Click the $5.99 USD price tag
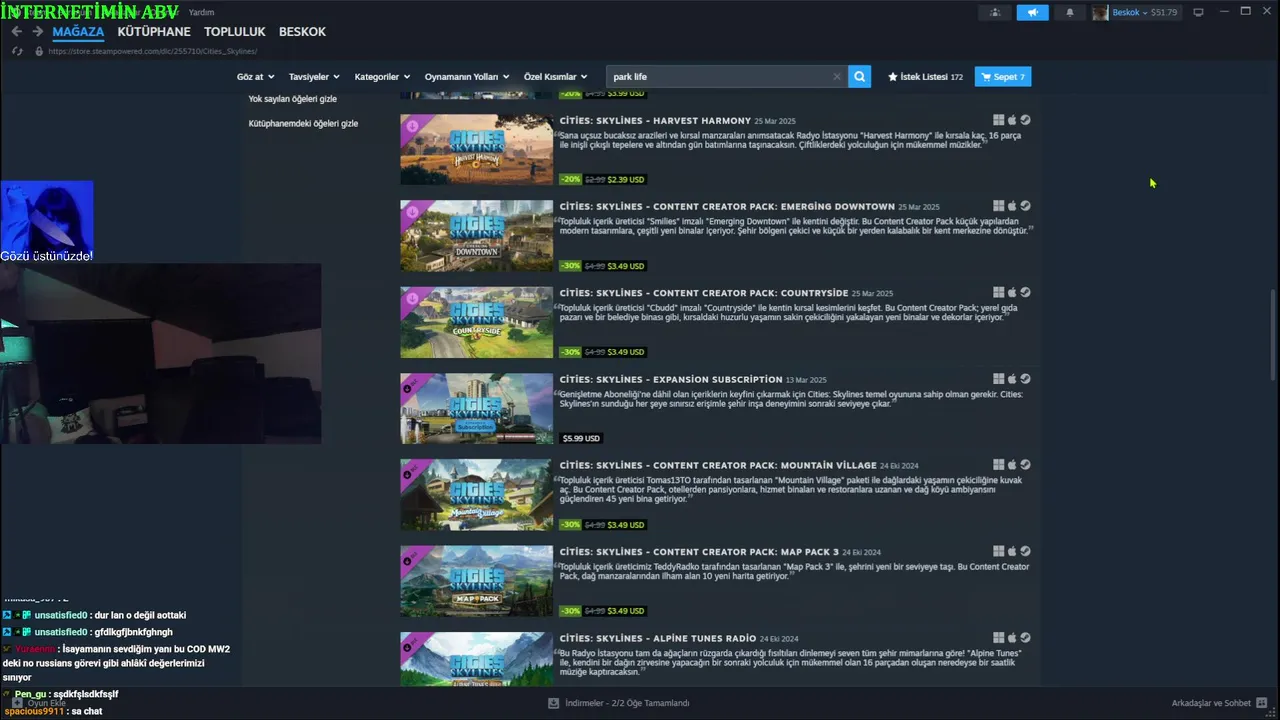The width and height of the screenshot is (1280, 720). [x=581, y=438]
